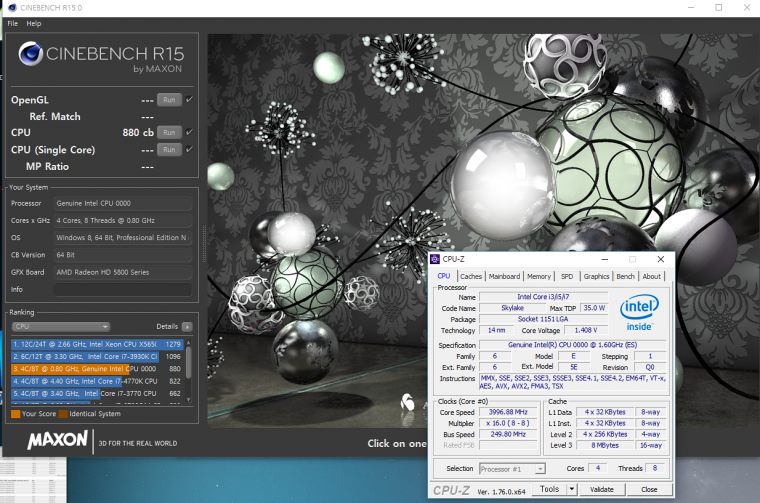Toggle the CPU Single Core checkbox

(190, 149)
